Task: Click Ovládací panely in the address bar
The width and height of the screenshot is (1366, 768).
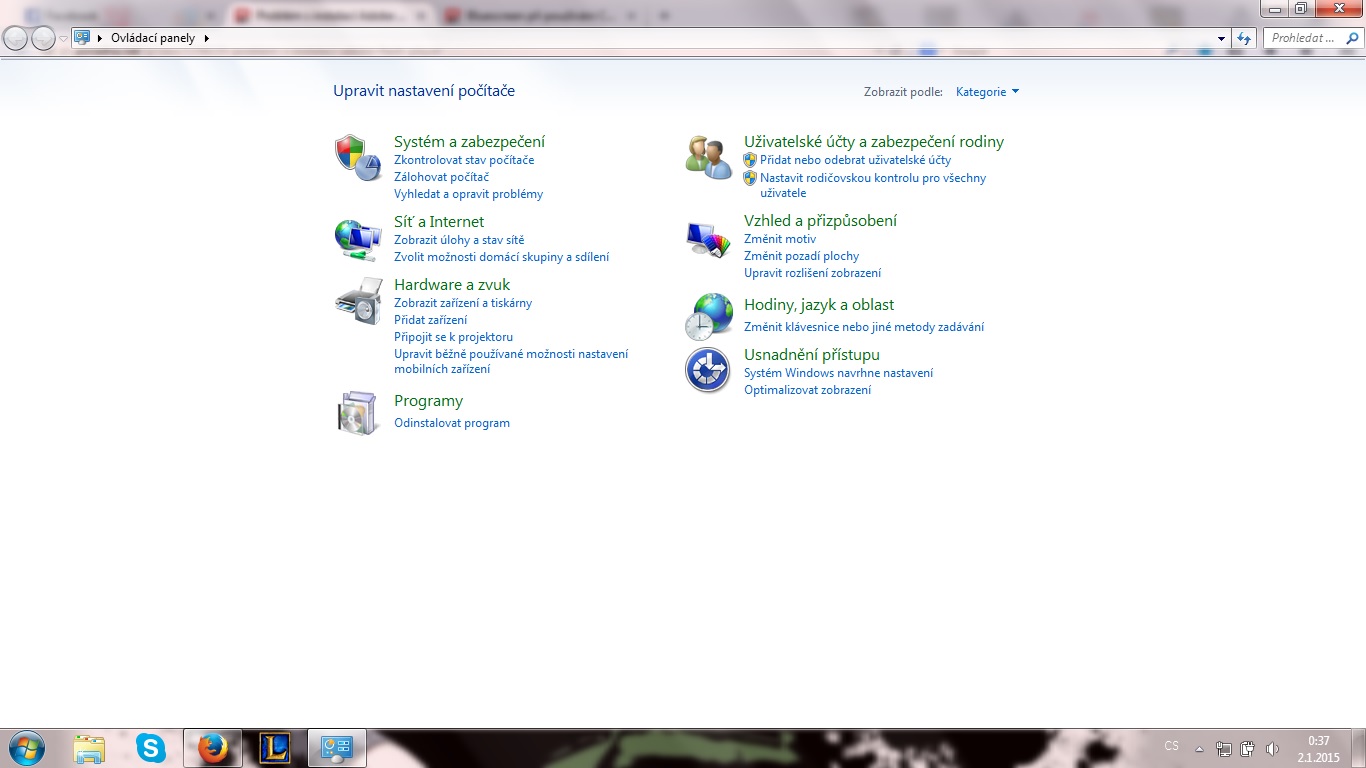Action: click(153, 38)
